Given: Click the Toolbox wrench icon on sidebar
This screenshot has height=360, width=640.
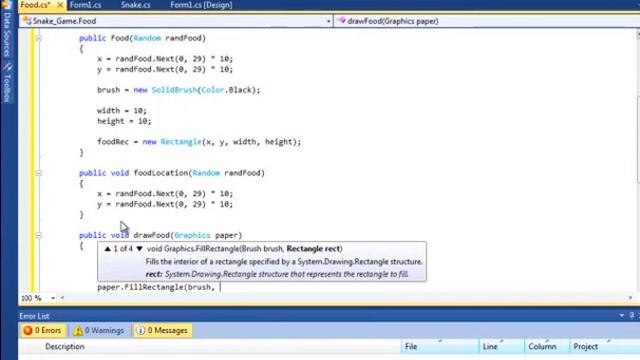Looking at the screenshot, I should point(7,67).
